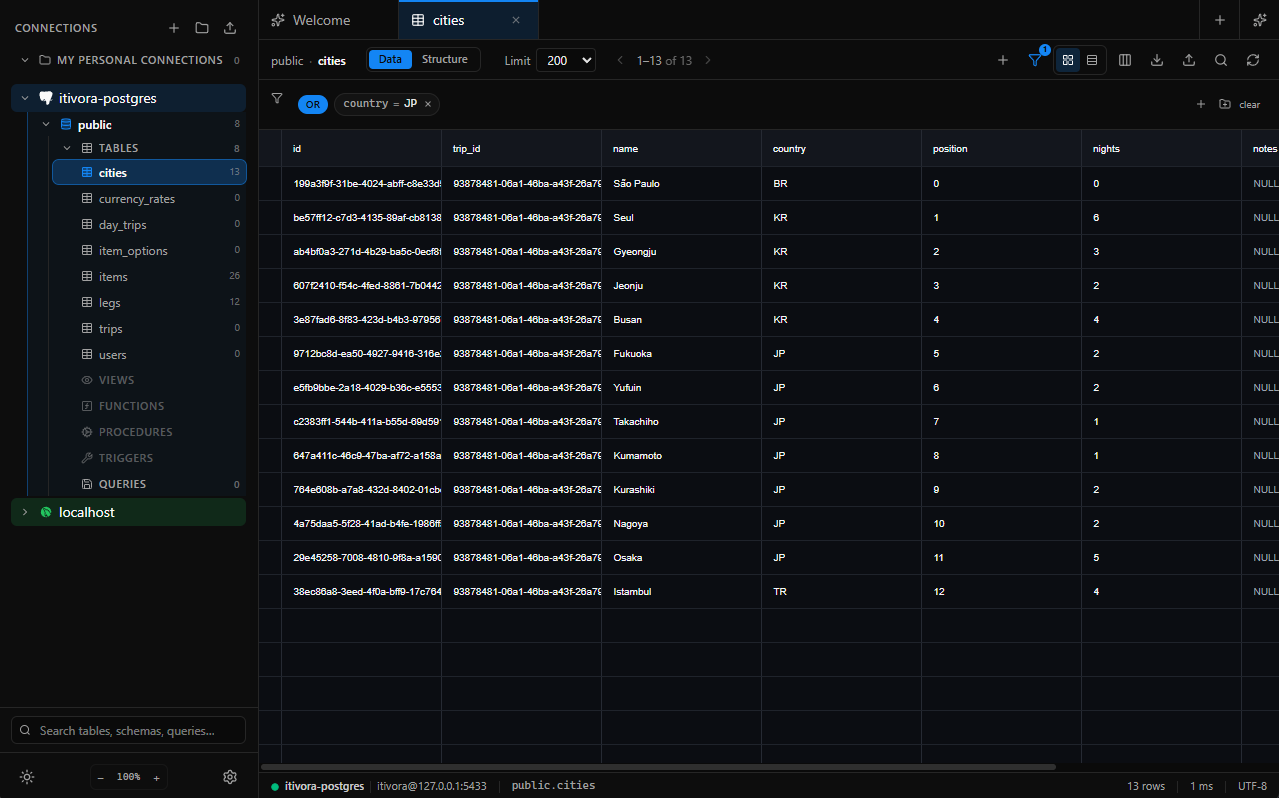
Task: Open the Structure view tab
Action: click(444, 59)
